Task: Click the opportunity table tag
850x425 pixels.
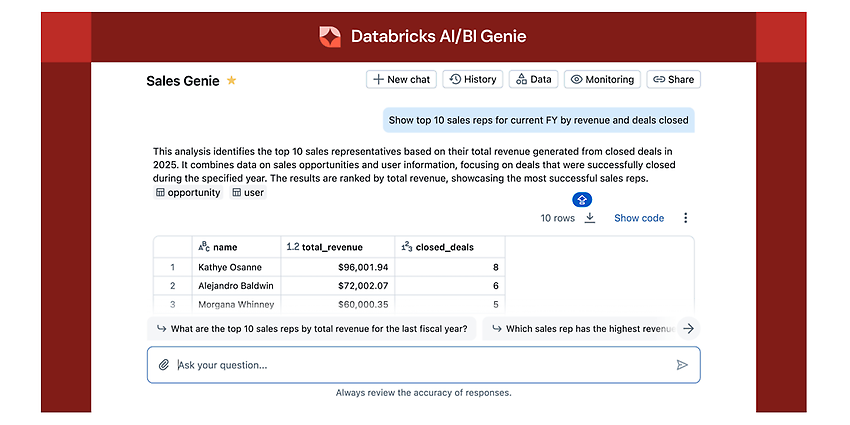Action: click(188, 192)
